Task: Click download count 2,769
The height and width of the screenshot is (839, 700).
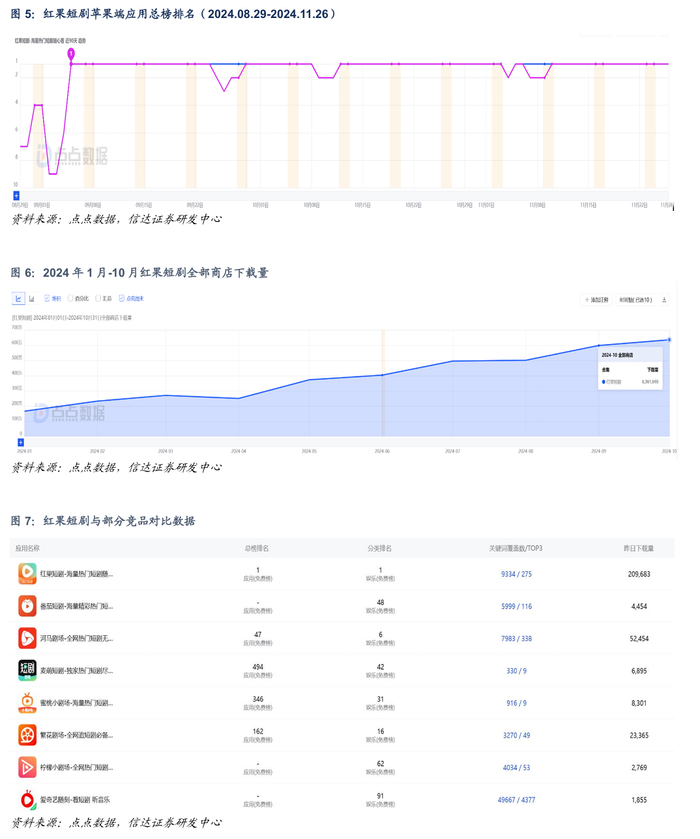Action: pos(639,767)
